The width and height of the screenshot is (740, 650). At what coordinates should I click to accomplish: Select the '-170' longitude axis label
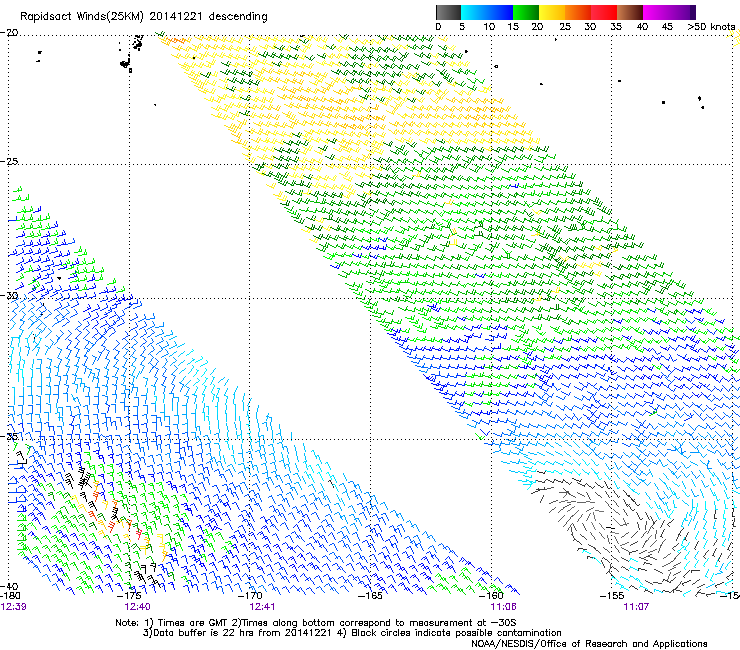click(251, 596)
